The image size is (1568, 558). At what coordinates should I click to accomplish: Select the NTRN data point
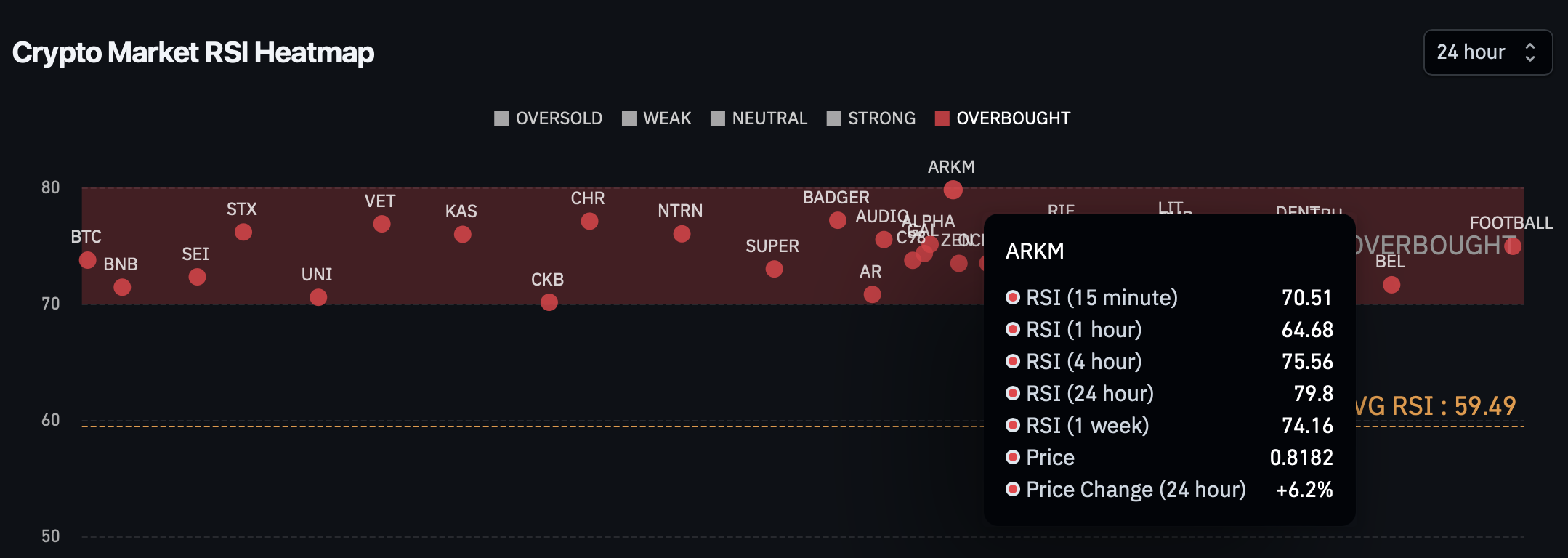682,234
